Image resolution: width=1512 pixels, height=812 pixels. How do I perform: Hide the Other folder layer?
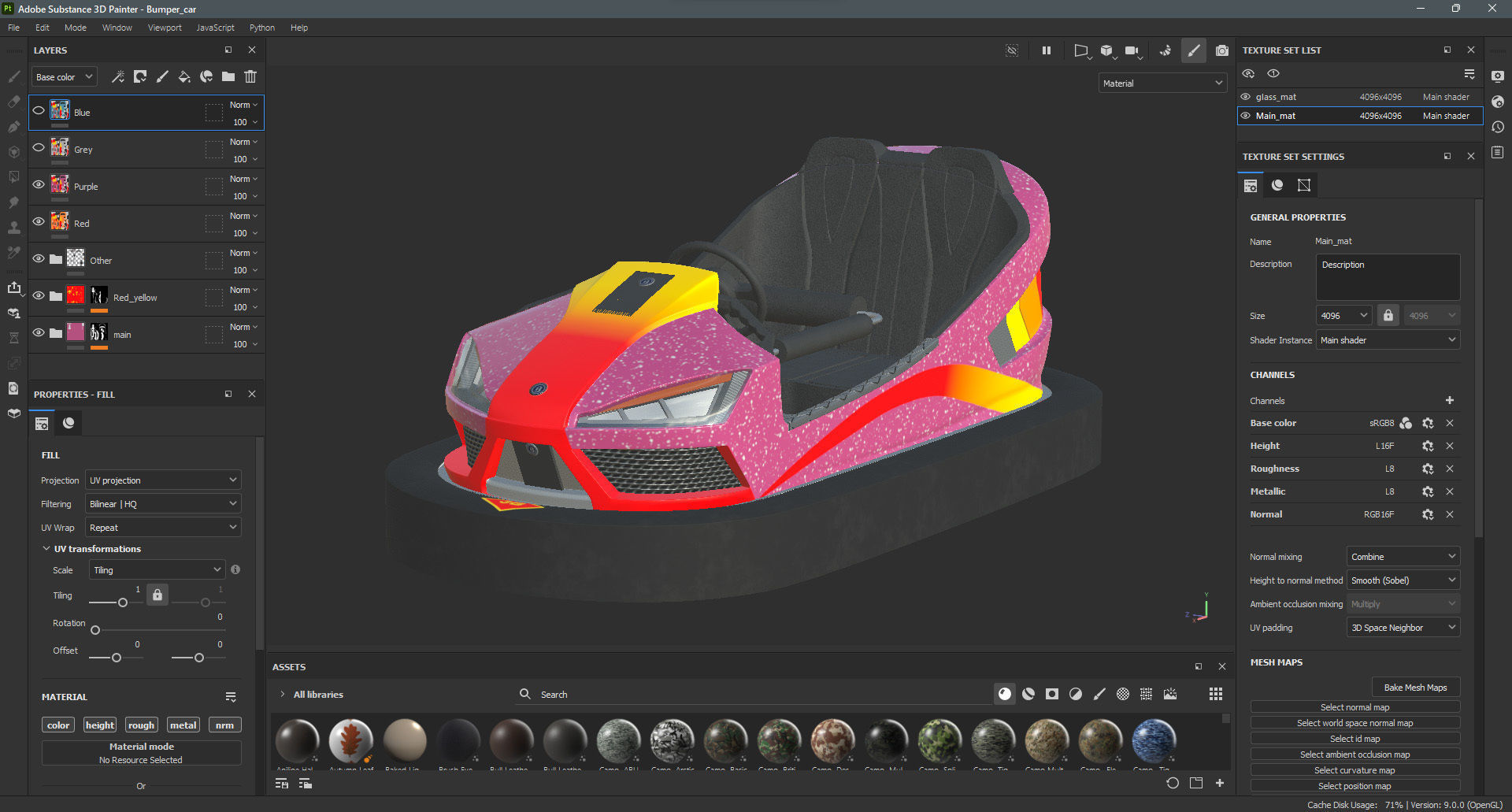coord(39,258)
